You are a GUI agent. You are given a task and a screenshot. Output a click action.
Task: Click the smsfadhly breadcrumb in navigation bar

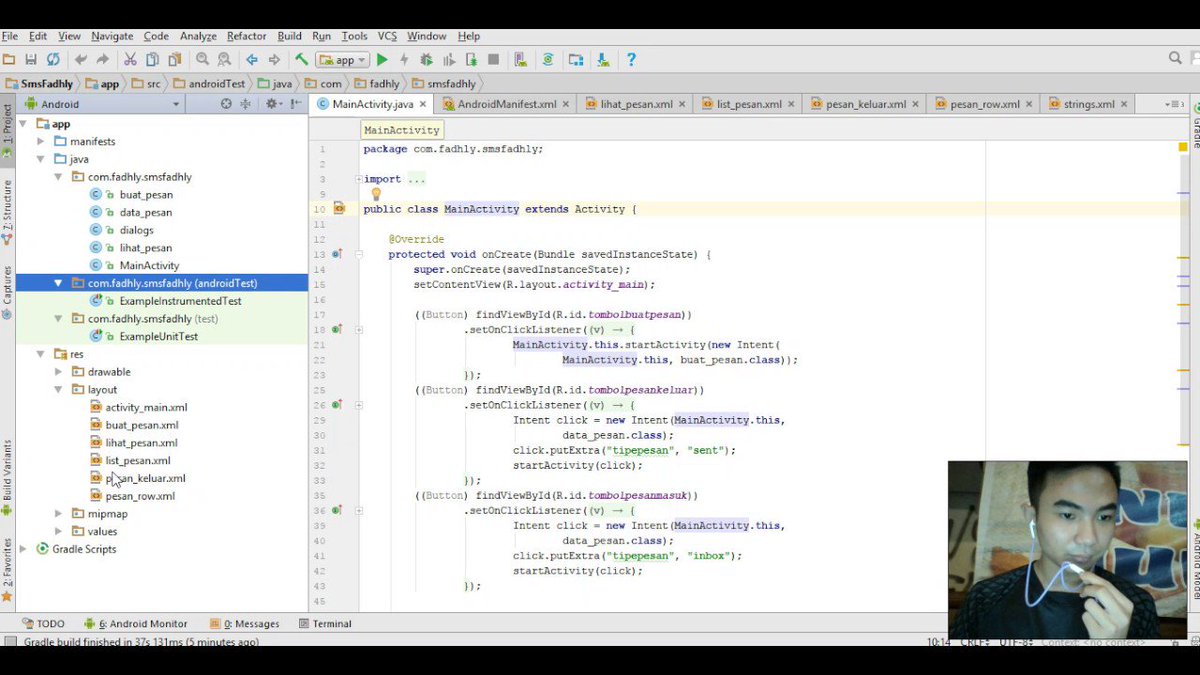click(443, 84)
